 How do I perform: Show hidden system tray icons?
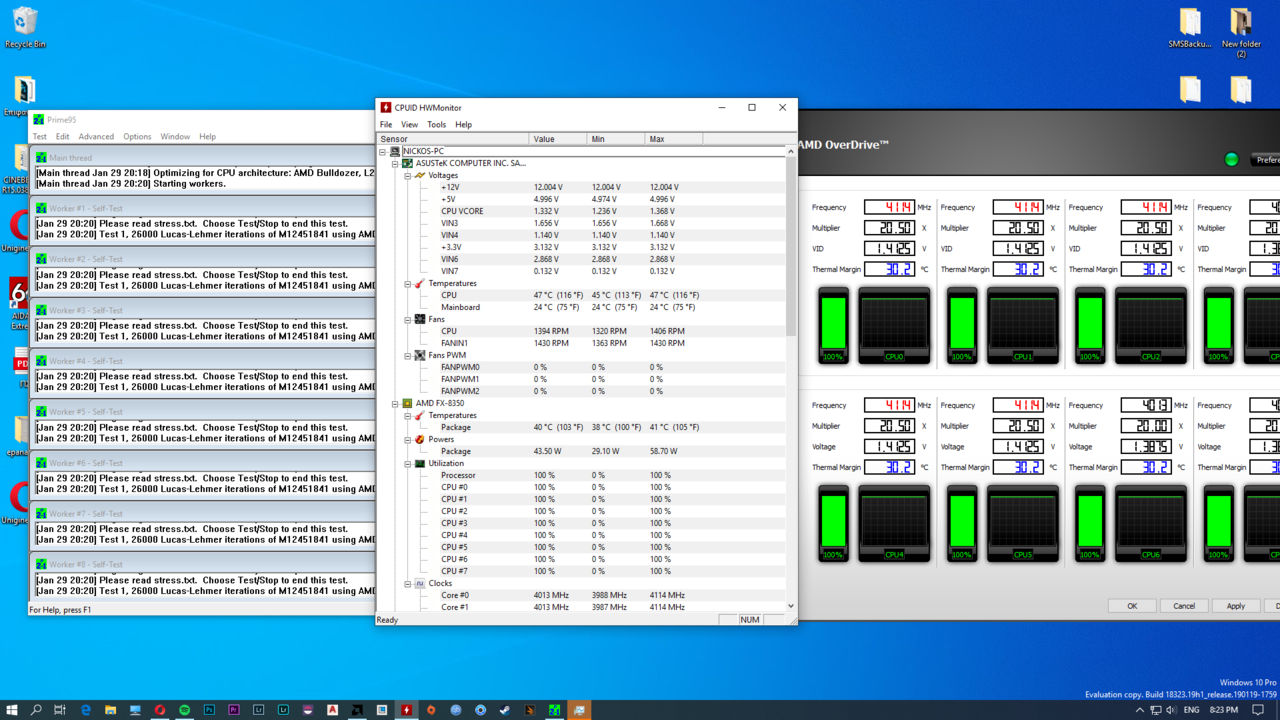point(1139,710)
